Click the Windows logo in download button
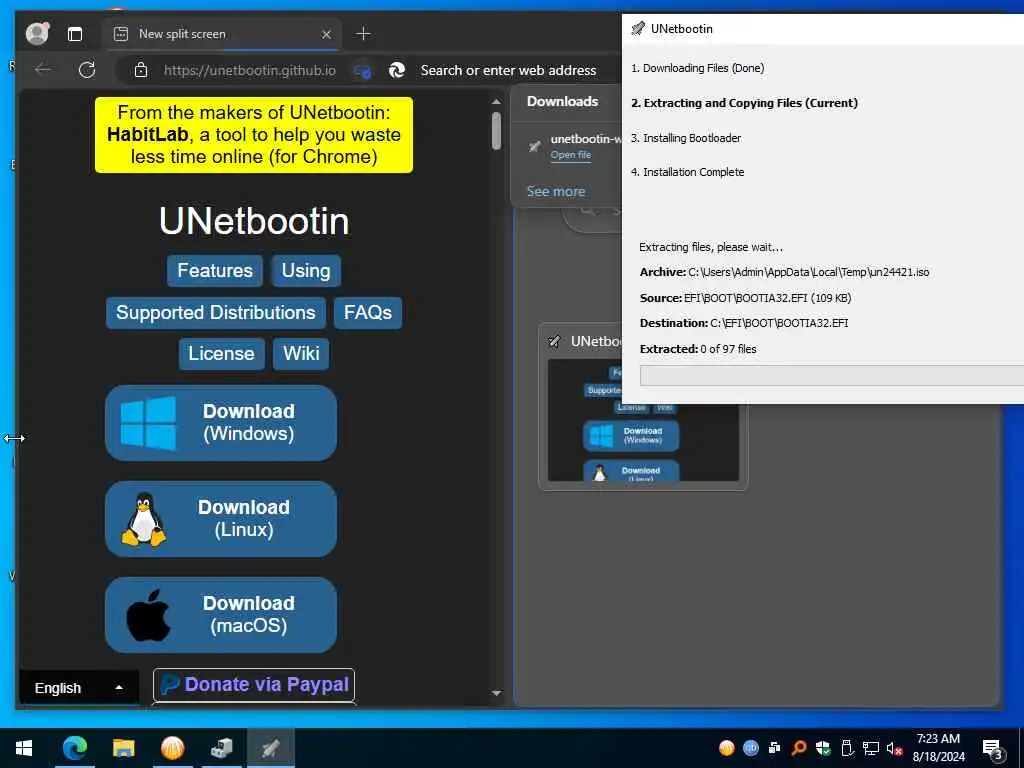1024x768 pixels. pyautogui.click(x=148, y=423)
